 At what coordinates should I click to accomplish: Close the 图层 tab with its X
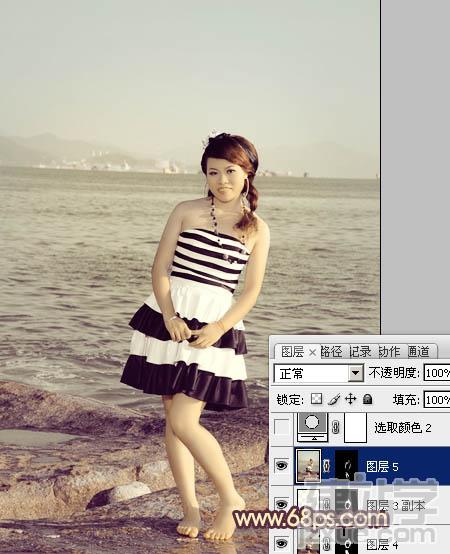(x=312, y=352)
